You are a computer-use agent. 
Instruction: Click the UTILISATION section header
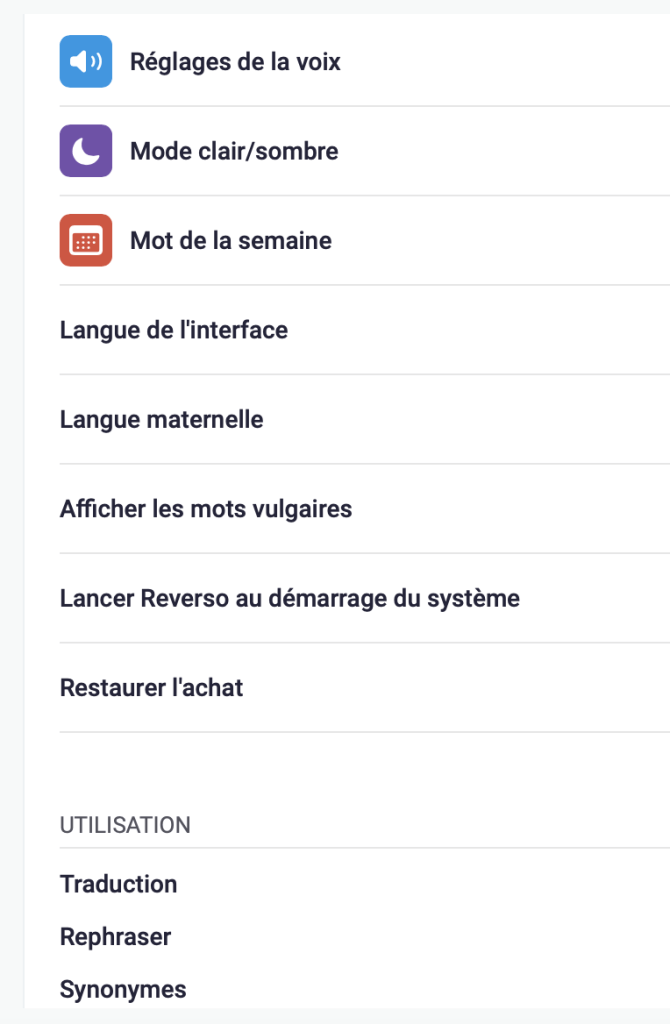coord(125,825)
